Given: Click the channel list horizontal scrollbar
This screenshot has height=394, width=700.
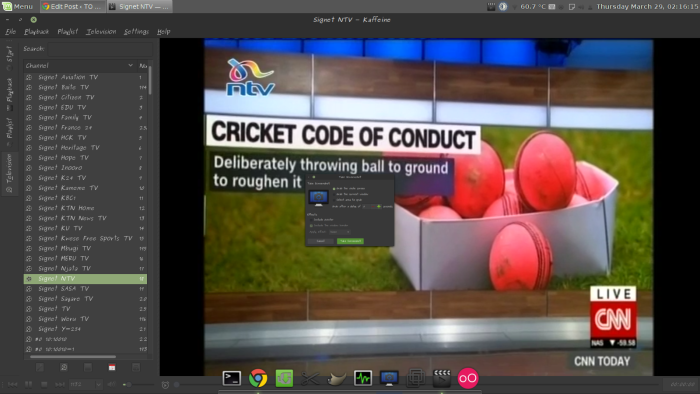Looking at the screenshot, I should tap(73, 357).
